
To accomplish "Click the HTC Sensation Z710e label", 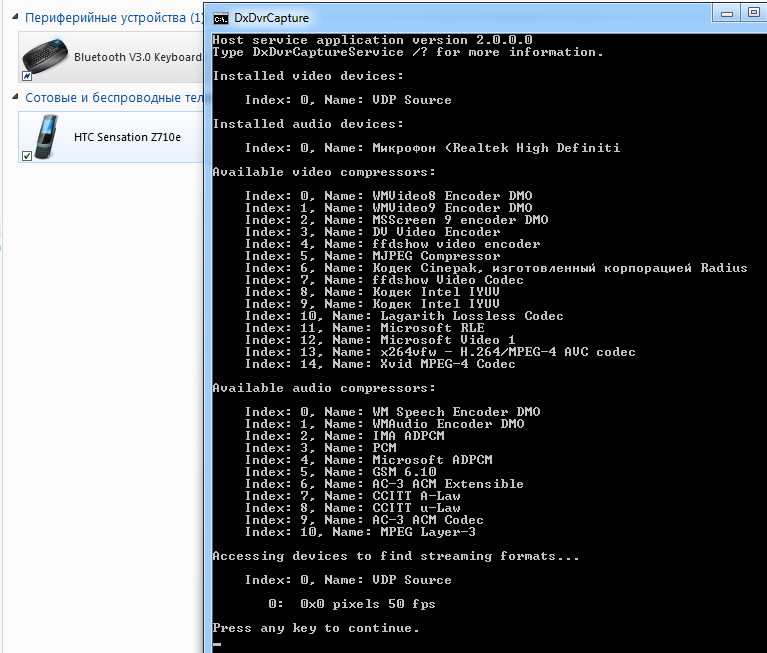I will point(127,137).
